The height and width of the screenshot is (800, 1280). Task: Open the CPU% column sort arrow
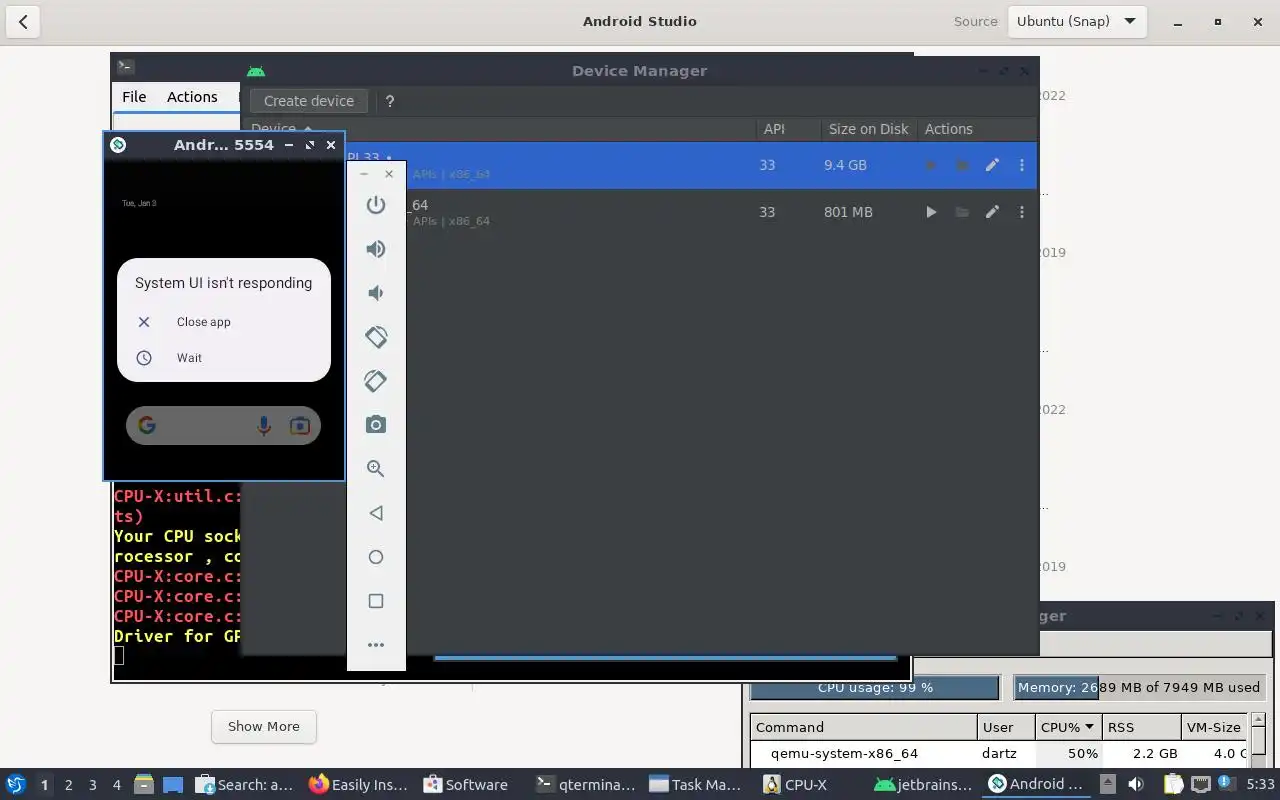coord(1088,727)
